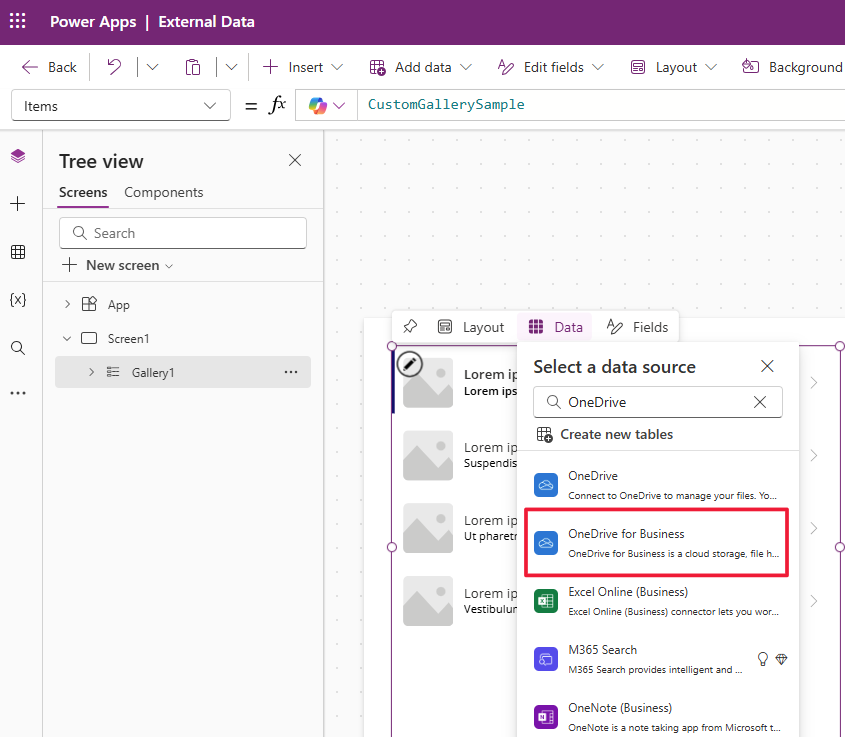Click the fx formula icon in formula bar
845x737 pixels.
(x=277, y=104)
